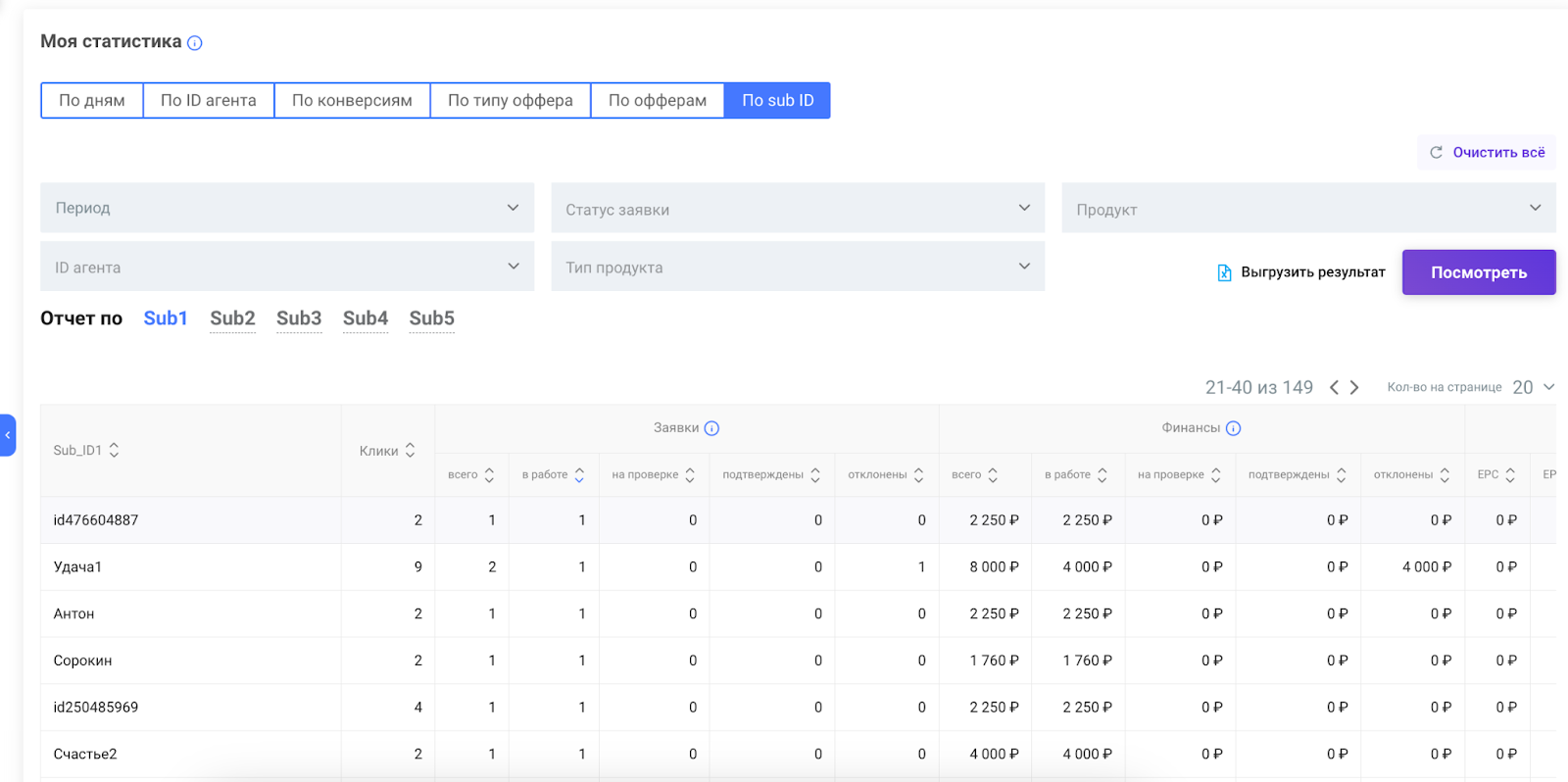Sort table by Клики column
Screen dimensions: 1568x782
pyautogui.click(x=410, y=451)
